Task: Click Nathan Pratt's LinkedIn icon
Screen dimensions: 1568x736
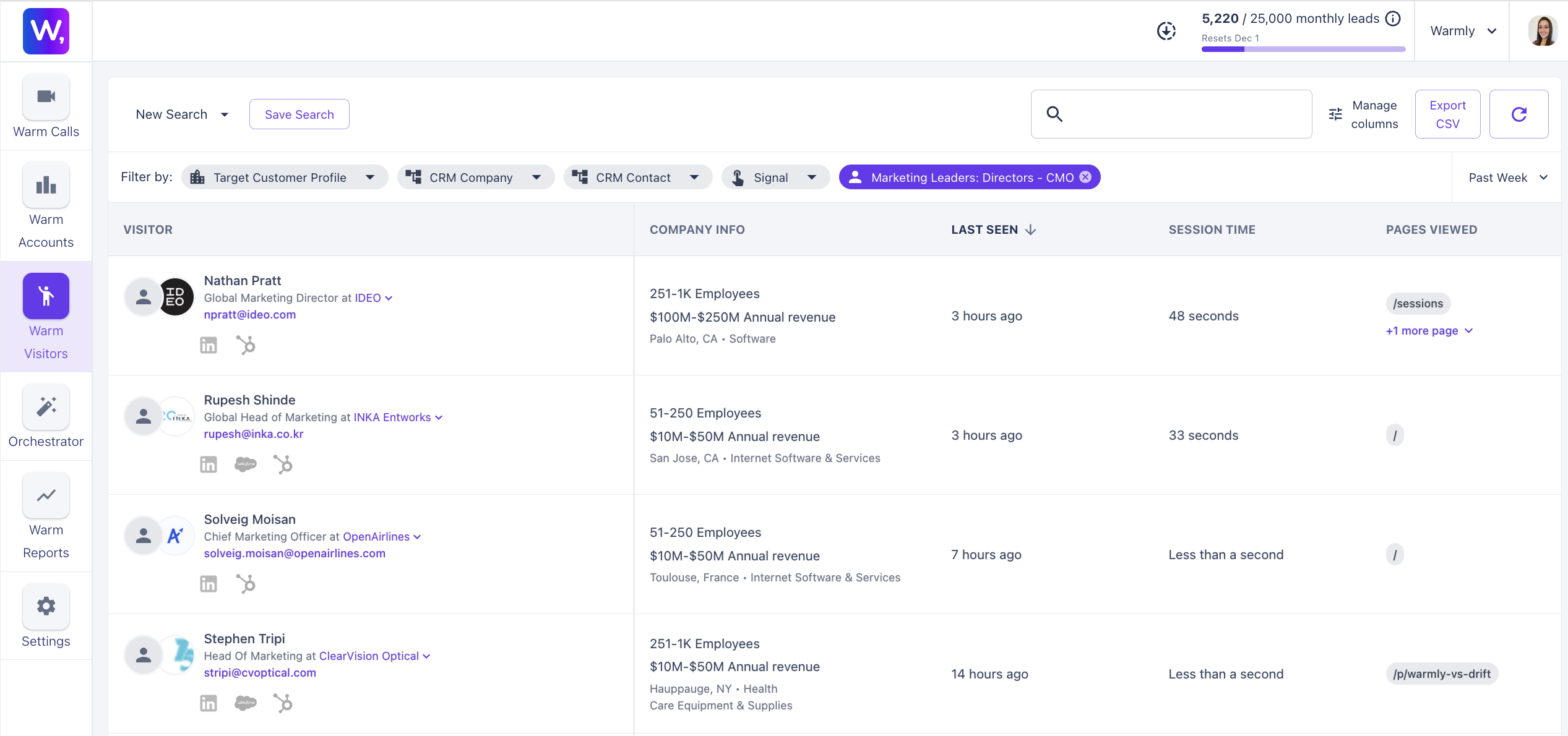Action: tap(209, 345)
